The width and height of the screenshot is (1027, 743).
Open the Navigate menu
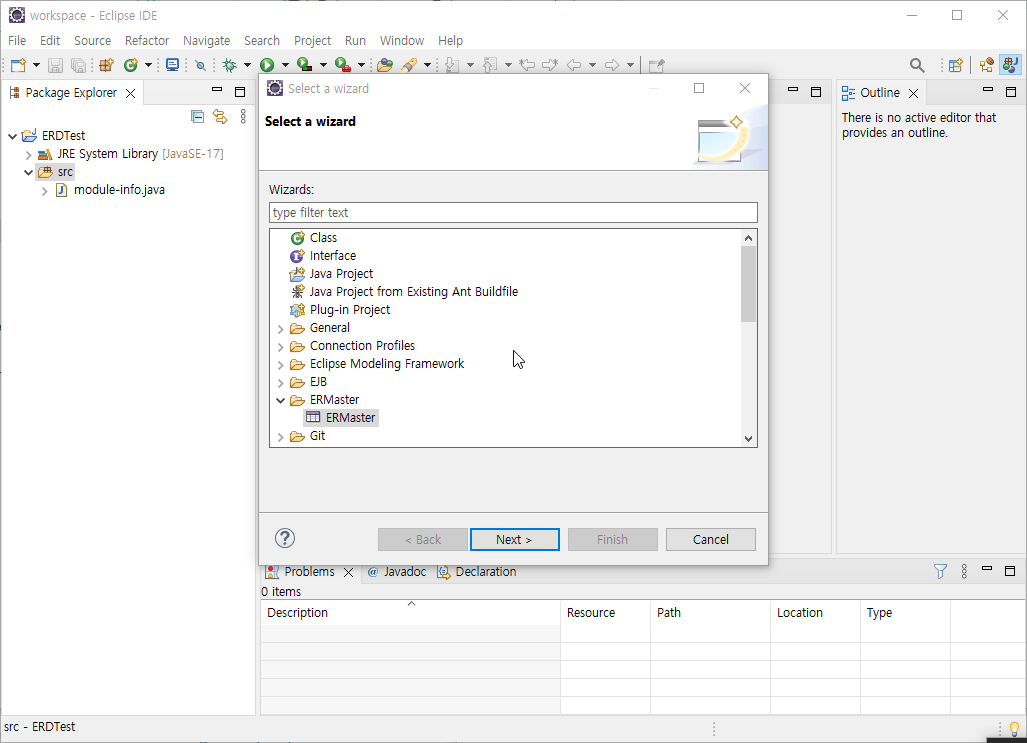click(x=206, y=41)
